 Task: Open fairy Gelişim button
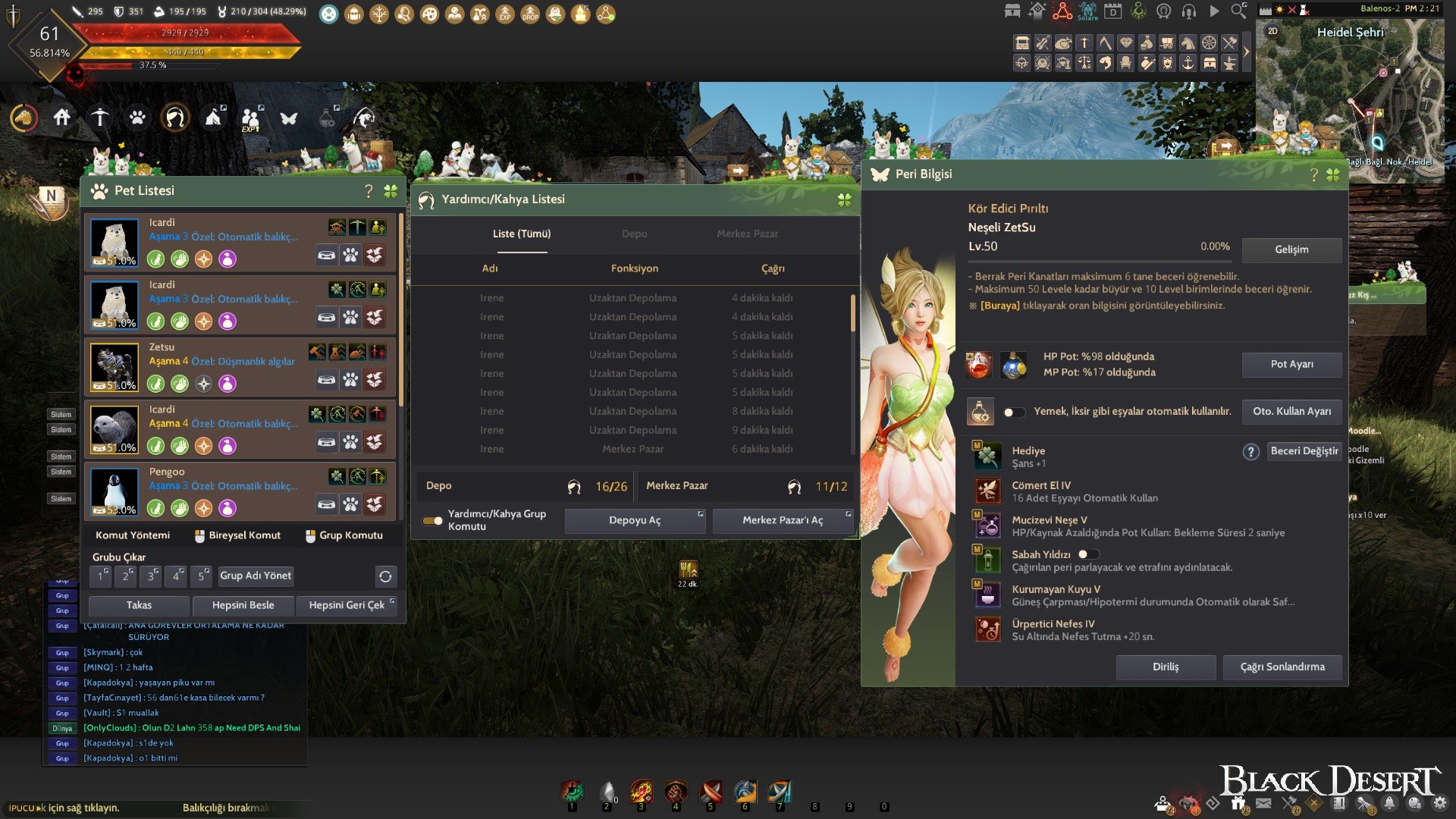point(1291,249)
